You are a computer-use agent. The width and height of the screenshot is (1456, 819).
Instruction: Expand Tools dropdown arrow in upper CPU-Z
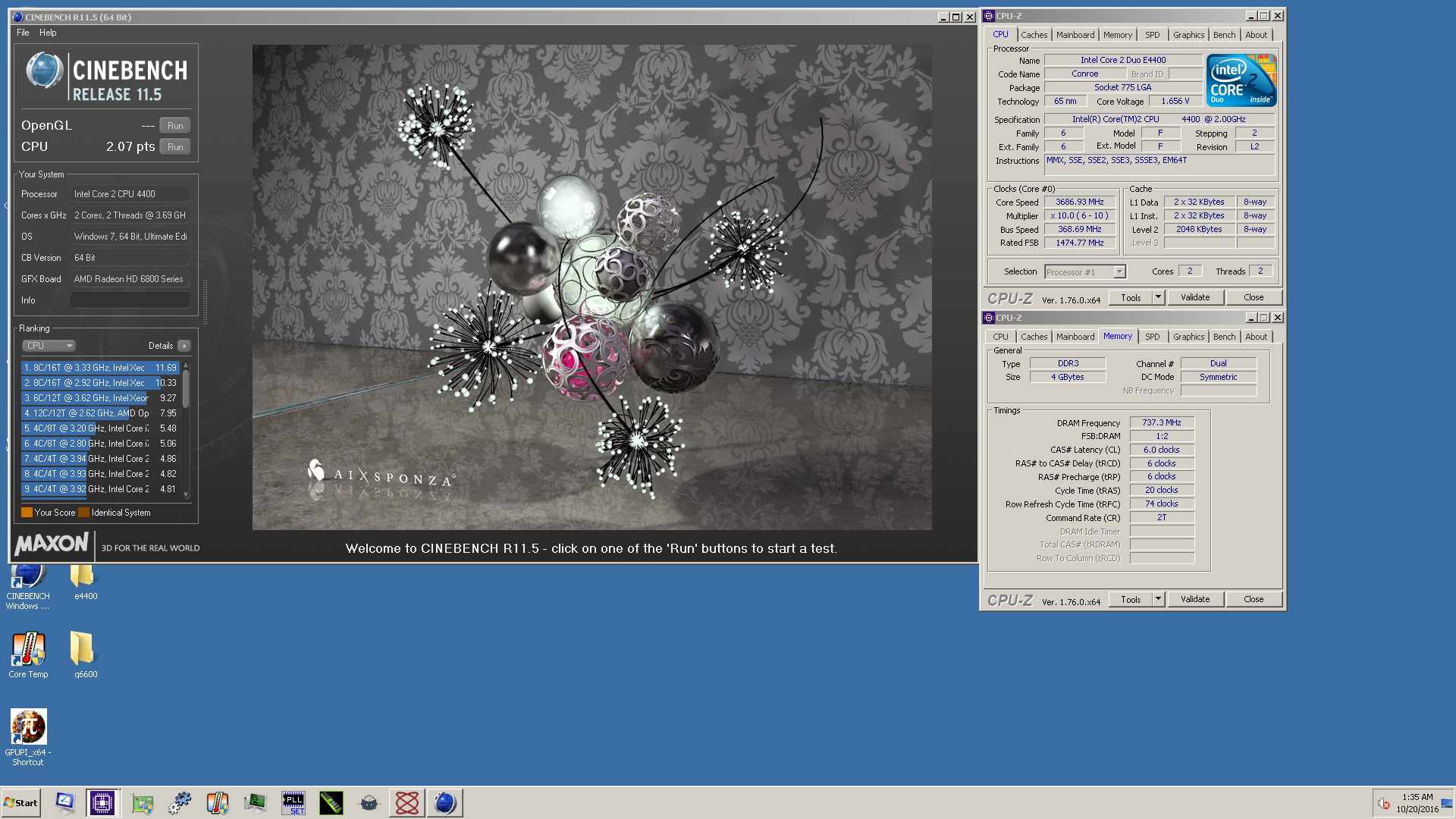coord(1159,298)
